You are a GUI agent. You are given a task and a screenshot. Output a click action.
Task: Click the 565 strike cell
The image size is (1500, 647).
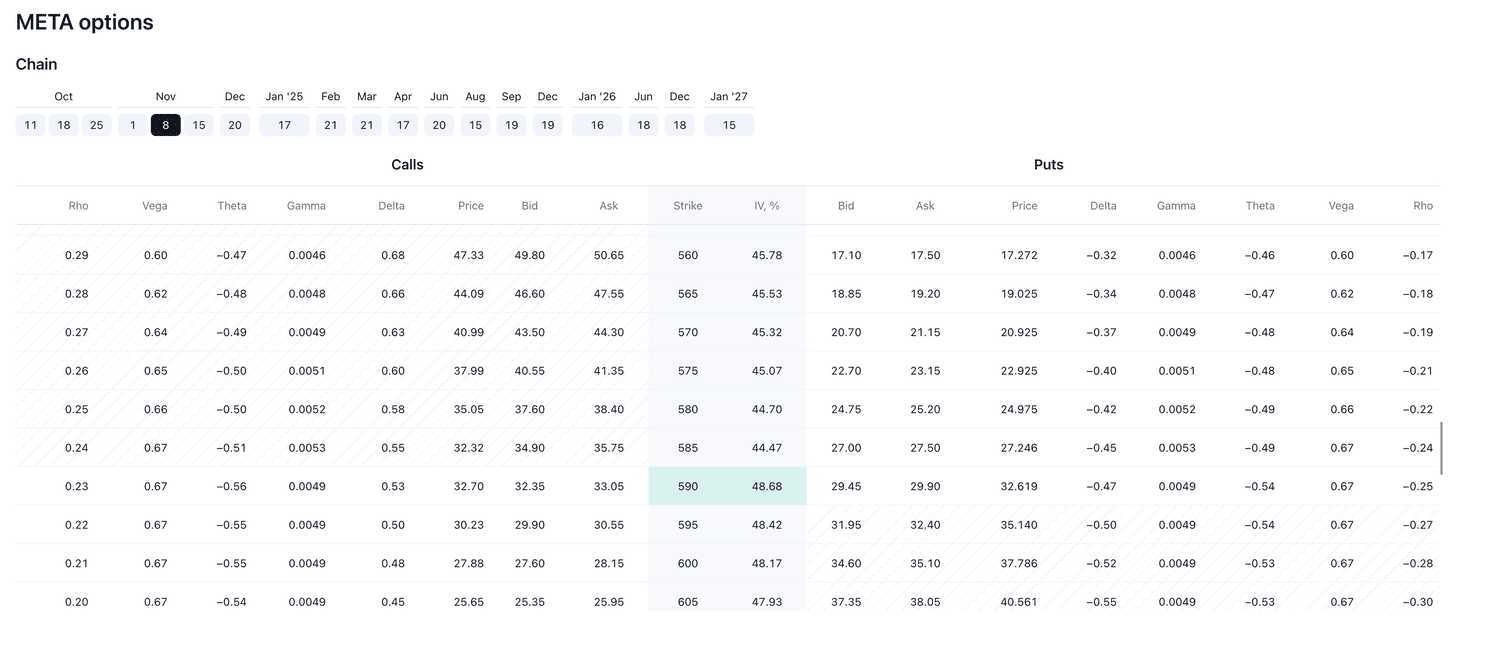pos(688,294)
